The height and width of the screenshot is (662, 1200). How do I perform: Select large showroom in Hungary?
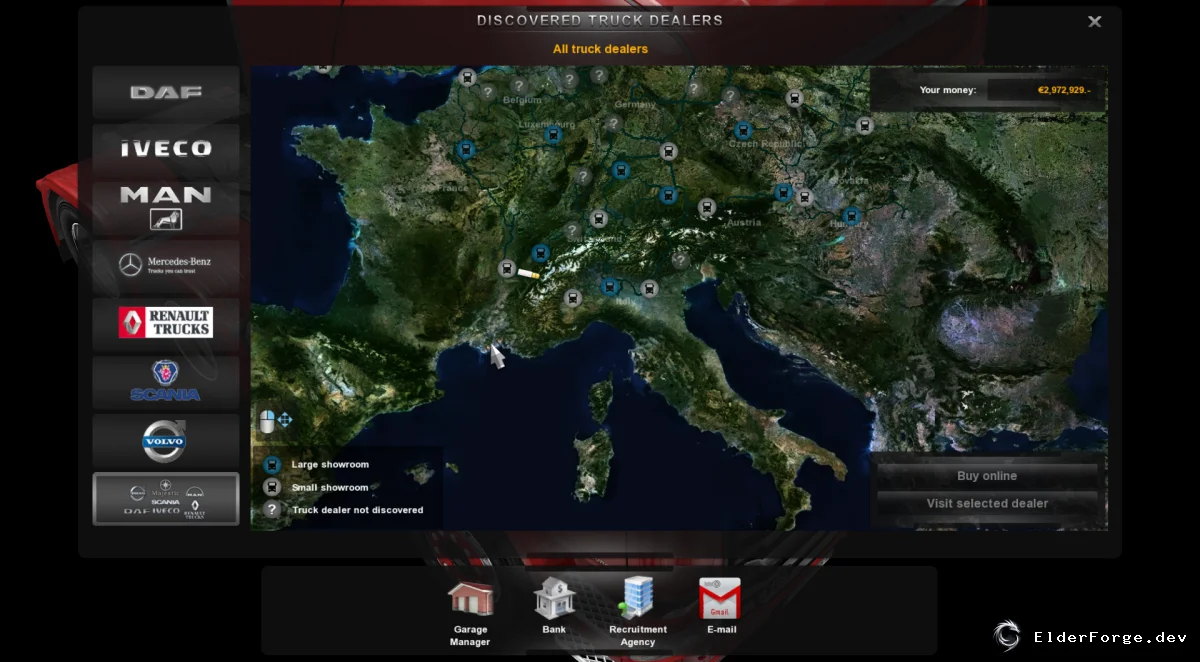(851, 215)
